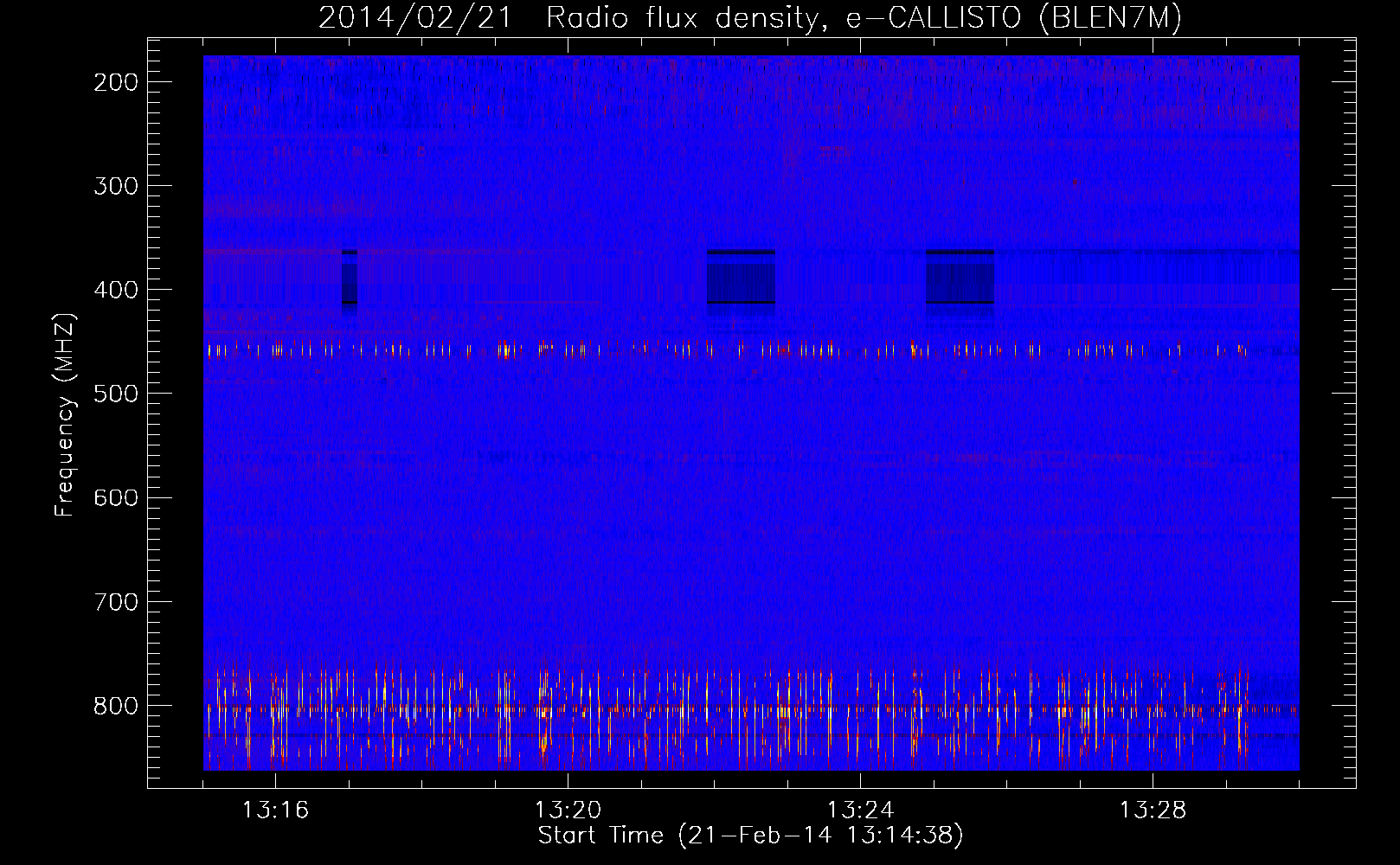Image resolution: width=1400 pixels, height=865 pixels.
Task: Click the Frequency (MHZ) axis label
Action: [x=65, y=414]
